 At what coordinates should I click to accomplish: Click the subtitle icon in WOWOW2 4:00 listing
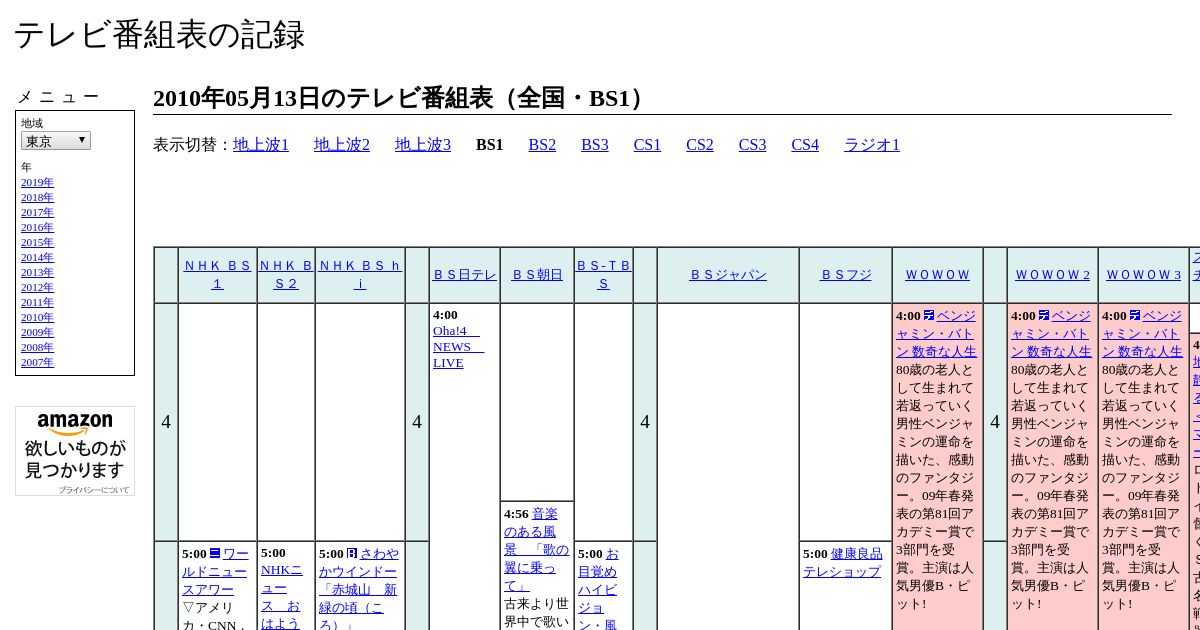click(1044, 316)
